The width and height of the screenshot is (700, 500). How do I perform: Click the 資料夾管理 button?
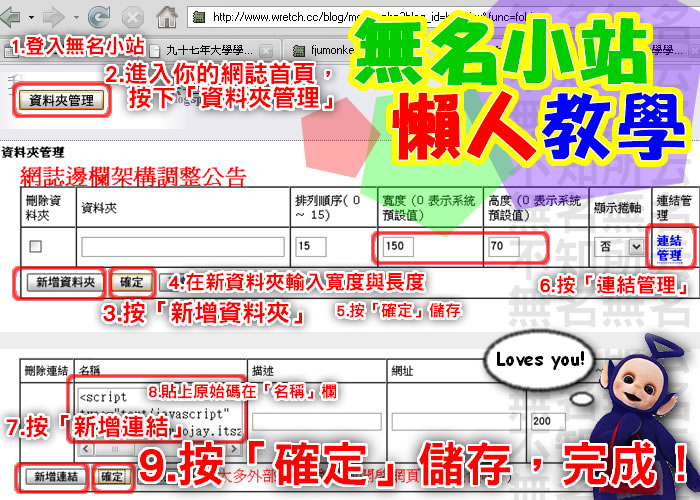click(x=62, y=100)
